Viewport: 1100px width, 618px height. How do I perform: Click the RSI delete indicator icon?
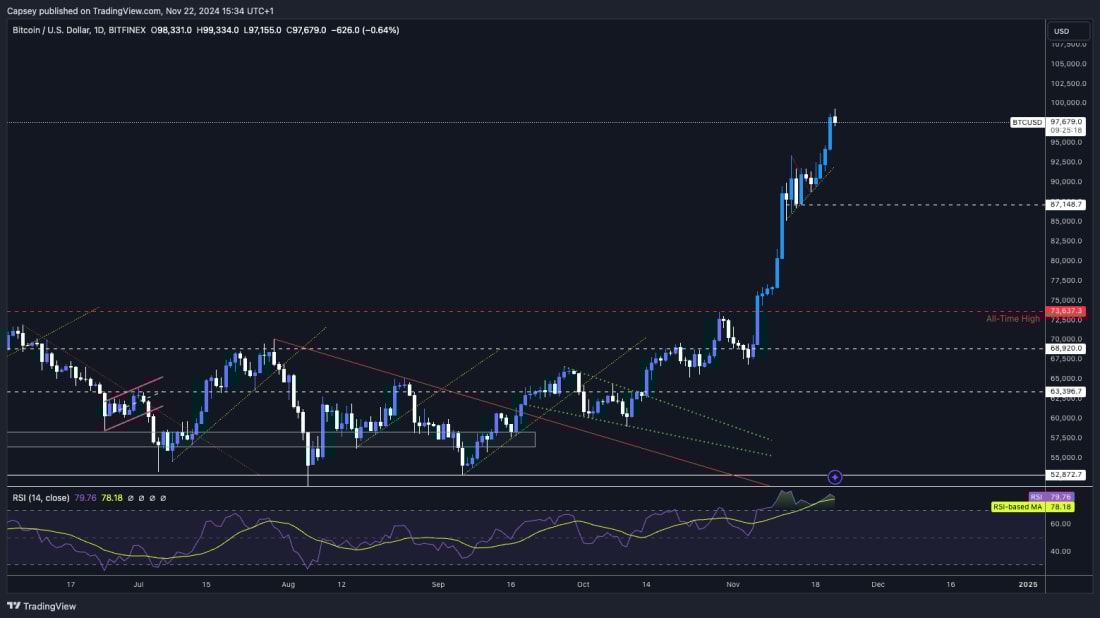(x=152, y=495)
